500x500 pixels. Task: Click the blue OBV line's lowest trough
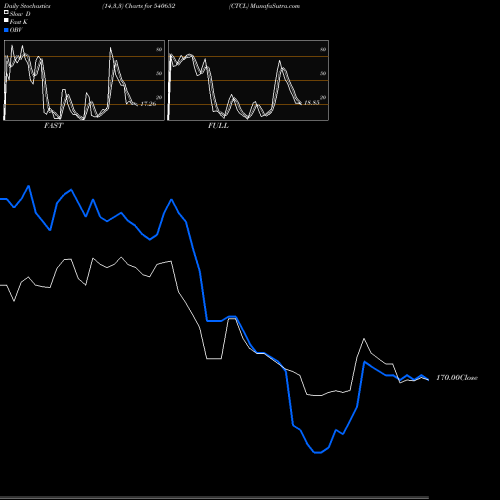(317, 453)
